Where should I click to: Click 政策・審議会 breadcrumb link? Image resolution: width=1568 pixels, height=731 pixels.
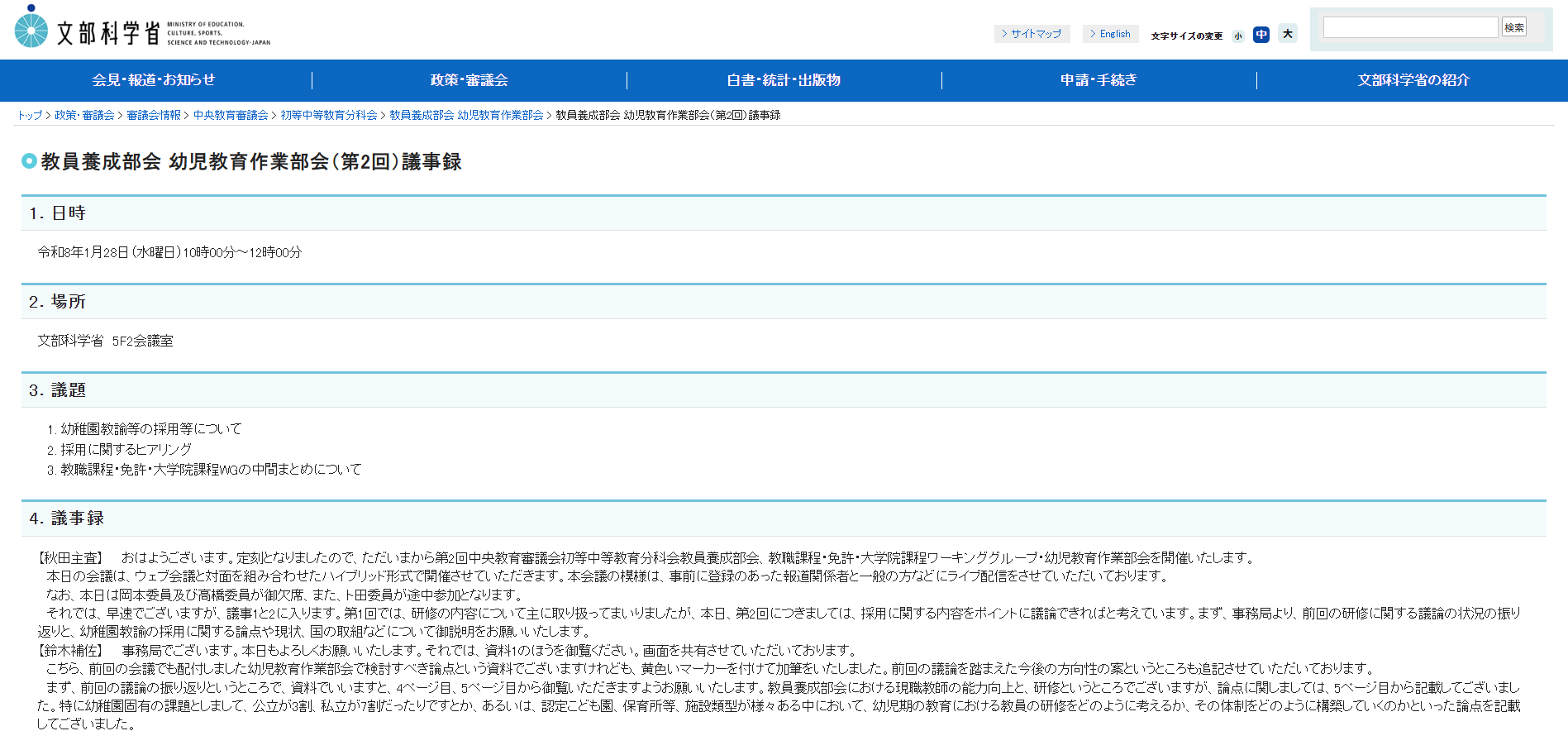point(84,116)
